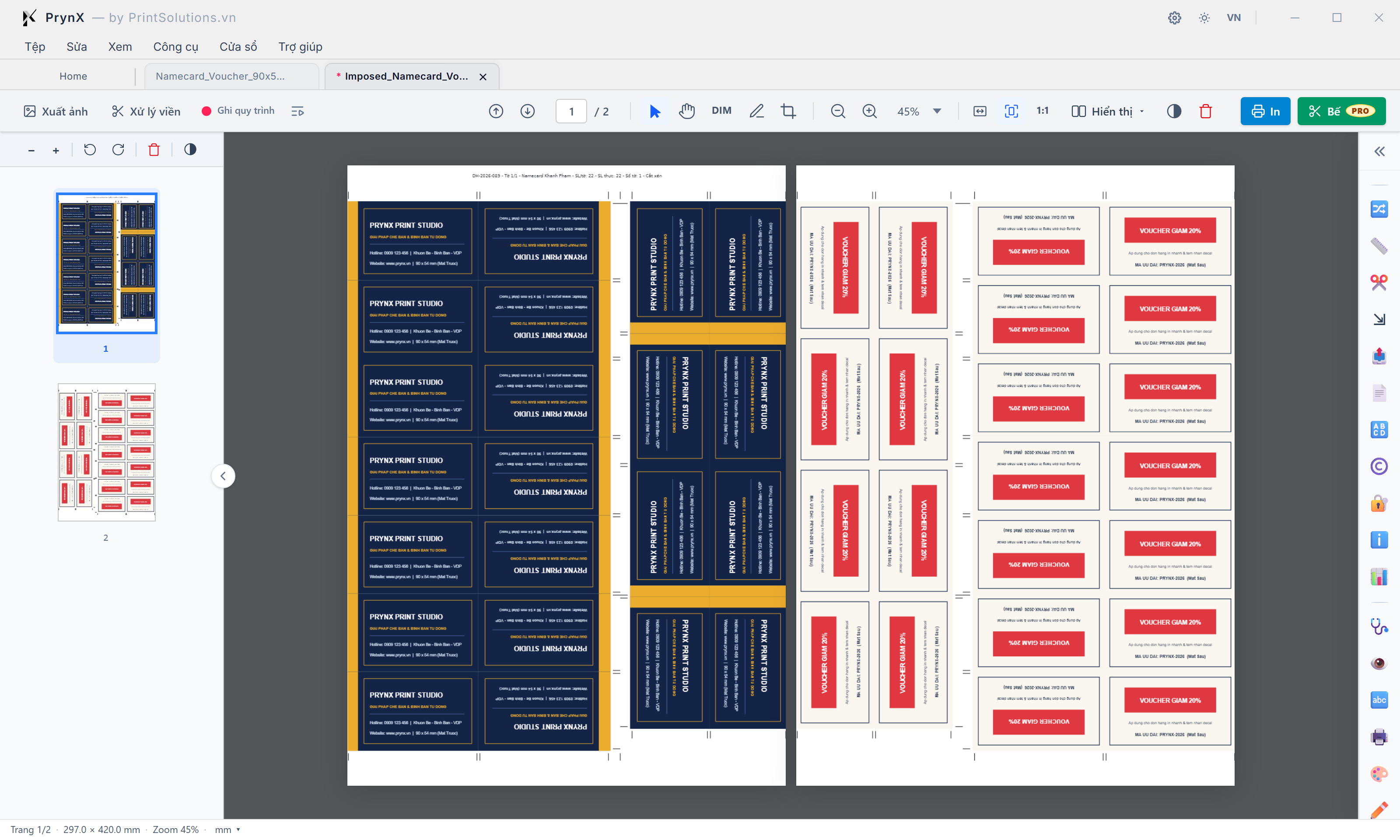The width and height of the screenshot is (1400, 840).
Task: Switch language with the VN button
Action: (1234, 17)
